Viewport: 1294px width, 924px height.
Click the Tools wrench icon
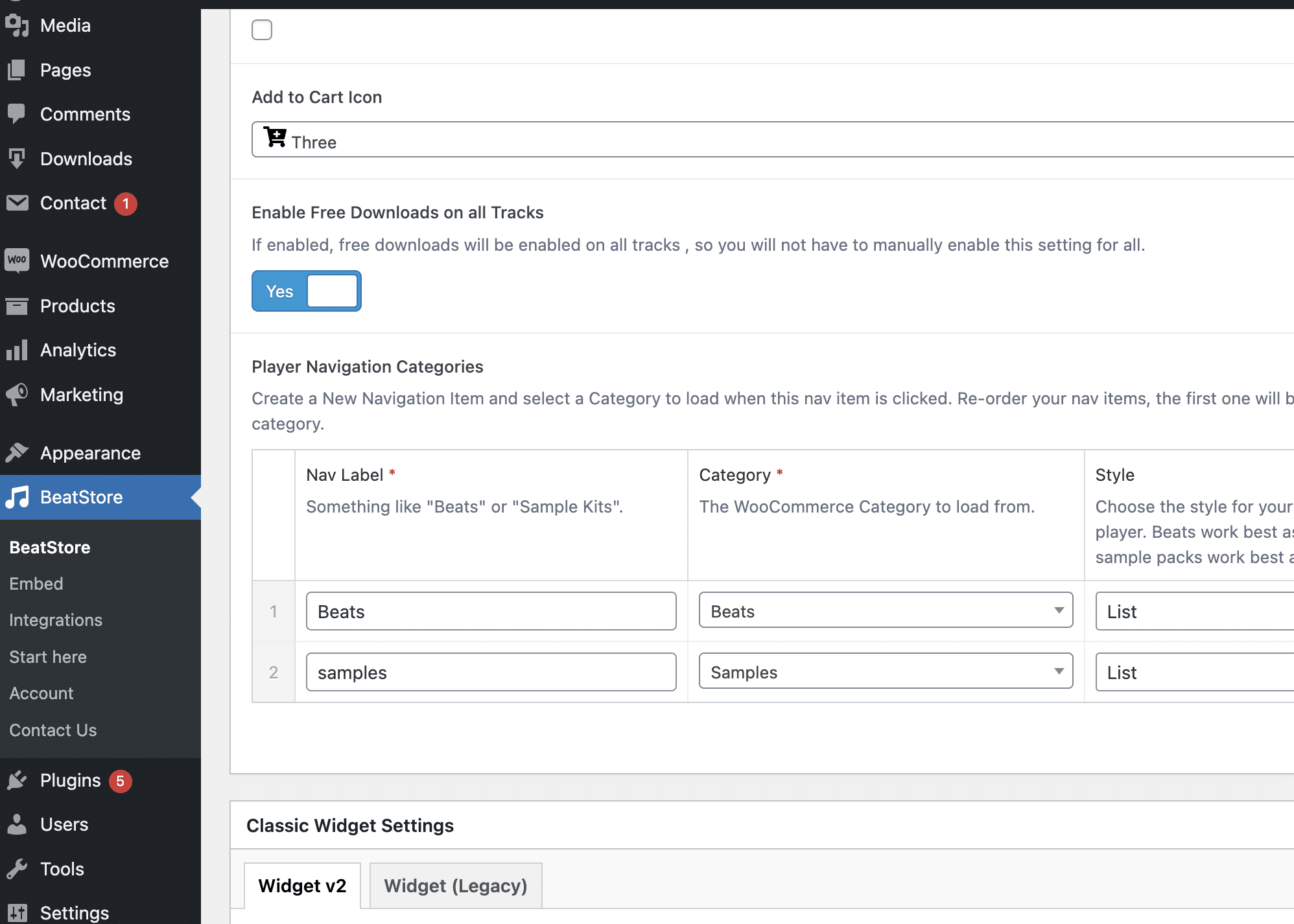pos(17,869)
